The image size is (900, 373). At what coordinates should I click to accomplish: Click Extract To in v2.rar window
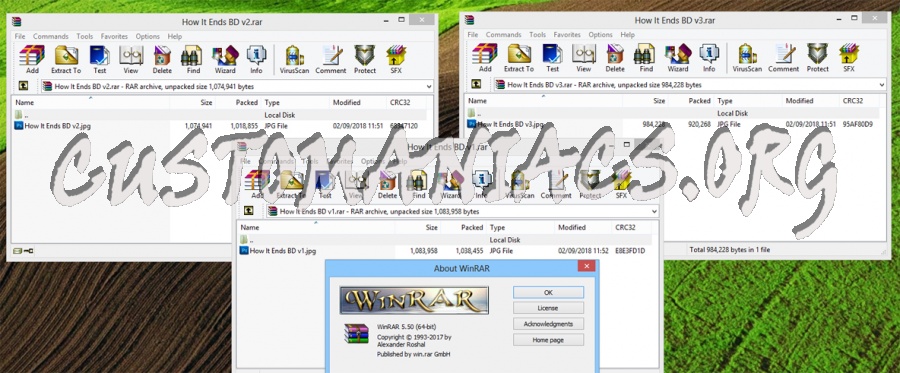pyautogui.click(x=66, y=60)
